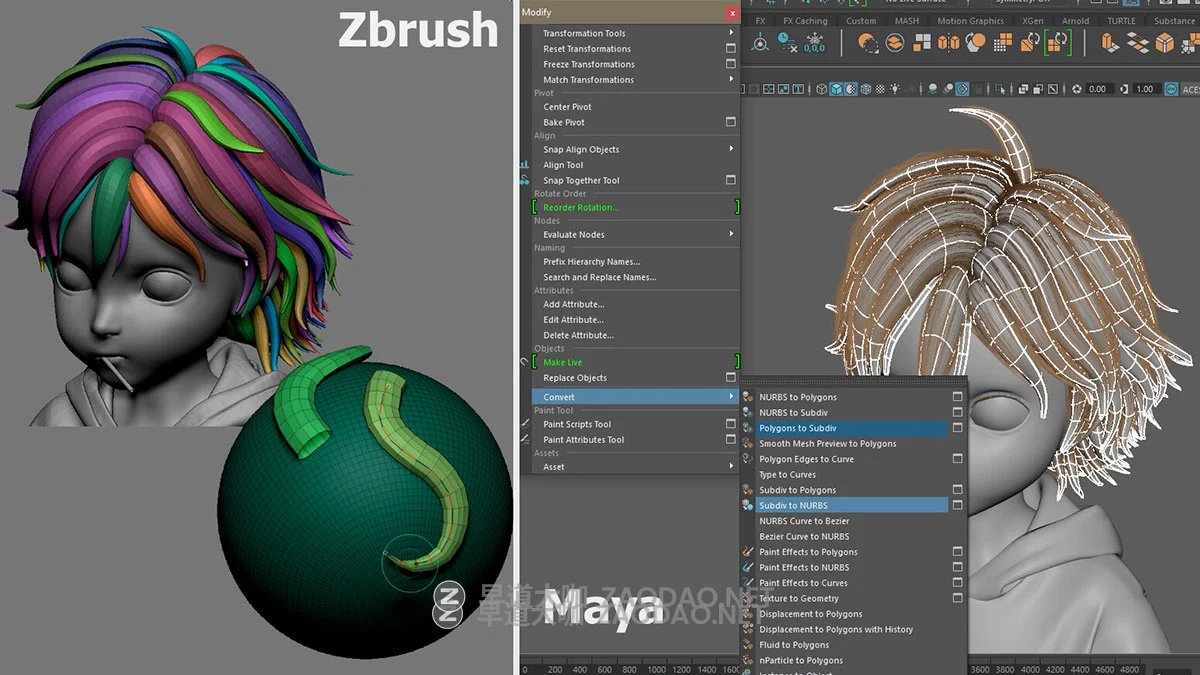This screenshot has height=675, width=1200.
Task: Click the shaded display cube icon in viewport toolbar
Action: click(836, 88)
